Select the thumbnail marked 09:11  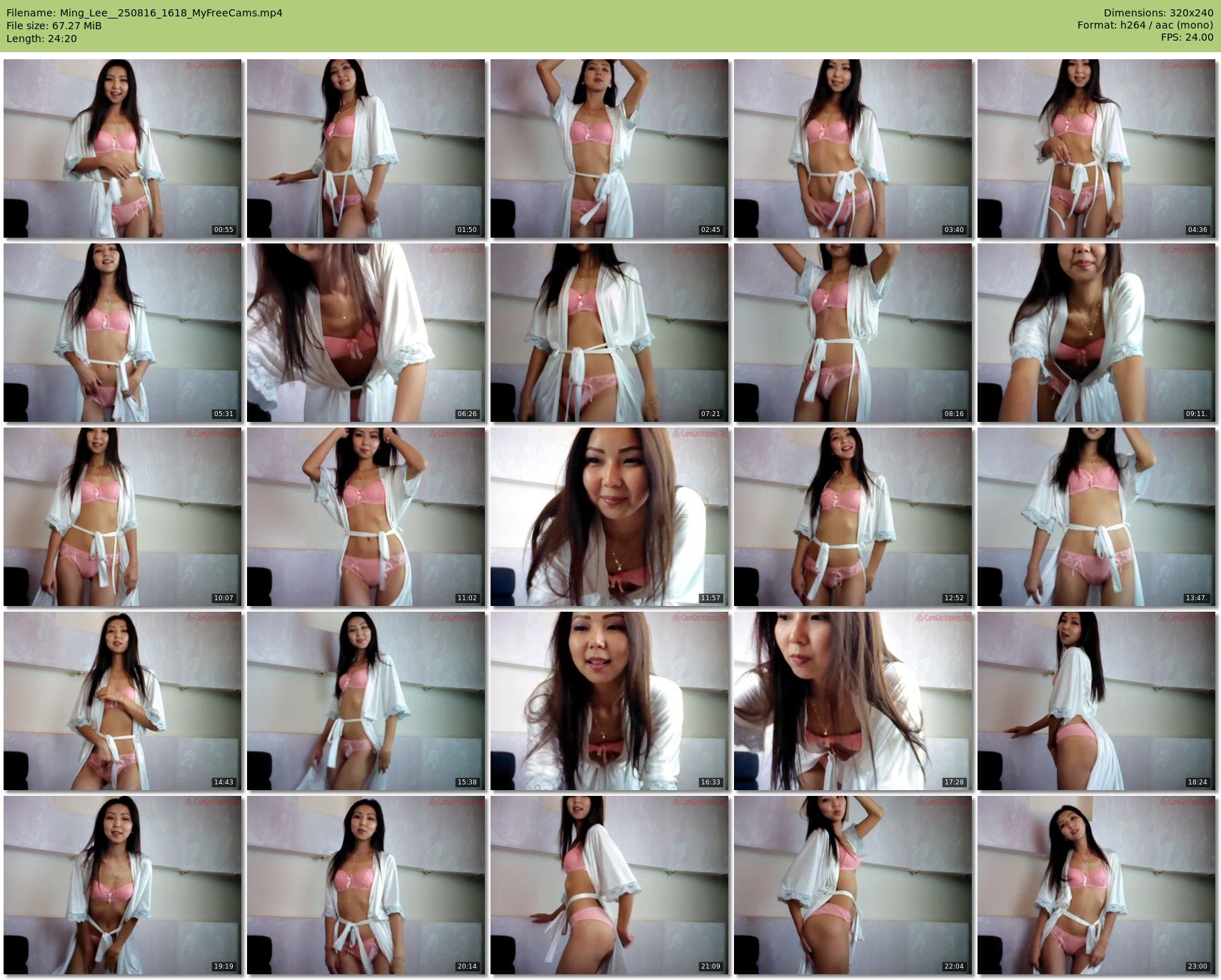(1097, 333)
